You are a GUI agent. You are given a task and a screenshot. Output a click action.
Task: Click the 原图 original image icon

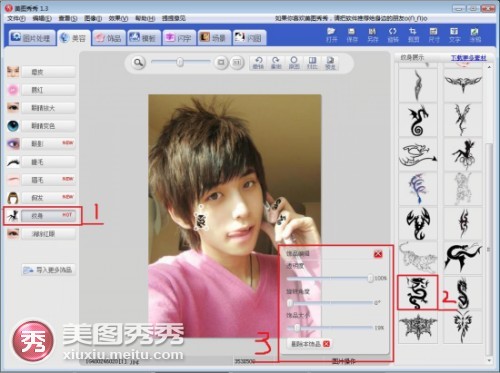click(x=294, y=63)
